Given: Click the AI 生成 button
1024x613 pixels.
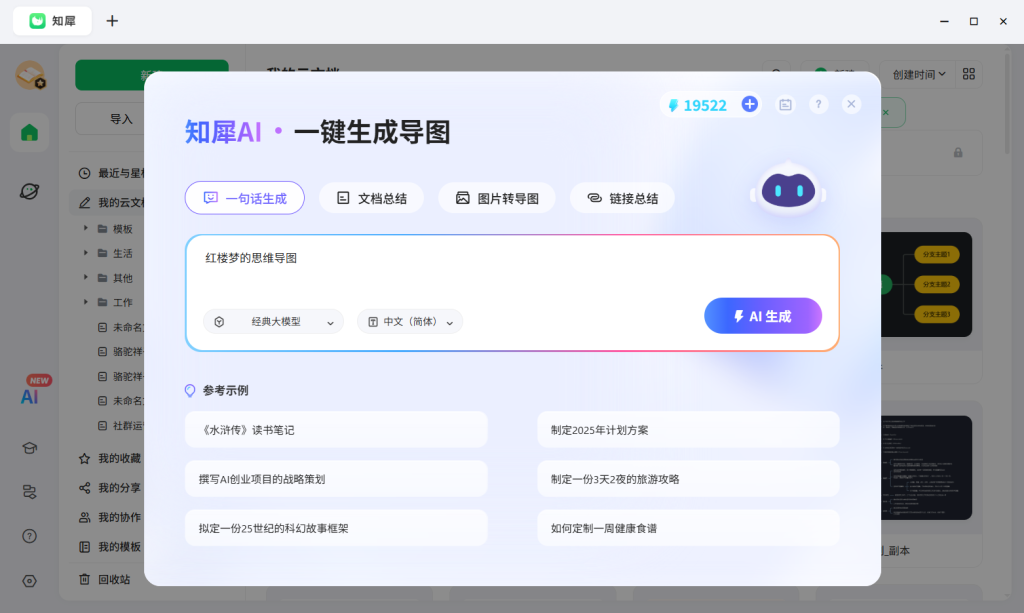Looking at the screenshot, I should click(763, 316).
